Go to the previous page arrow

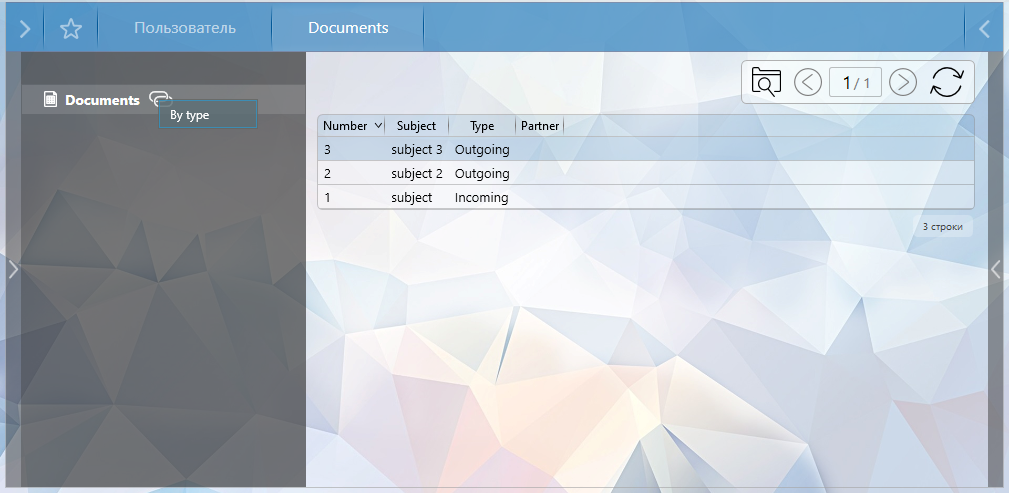pyautogui.click(x=808, y=82)
